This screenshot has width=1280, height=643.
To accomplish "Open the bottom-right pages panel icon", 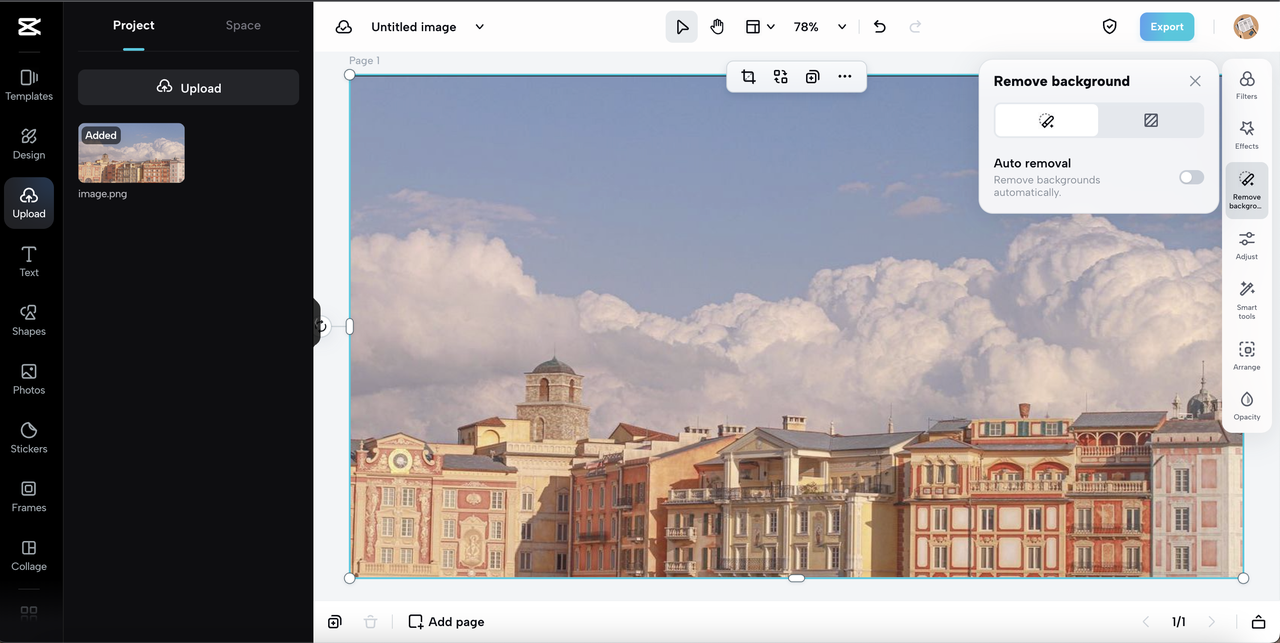I will 1258,622.
